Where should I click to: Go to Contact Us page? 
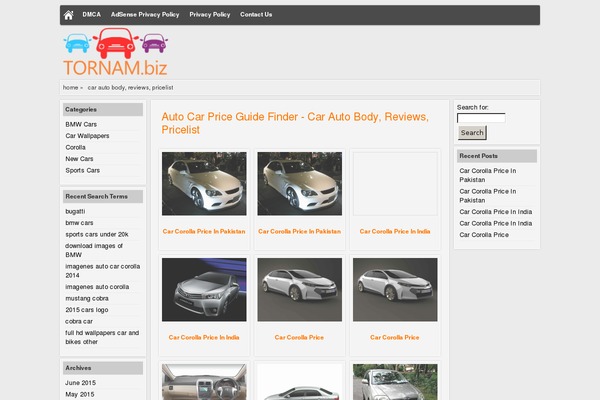[256, 15]
